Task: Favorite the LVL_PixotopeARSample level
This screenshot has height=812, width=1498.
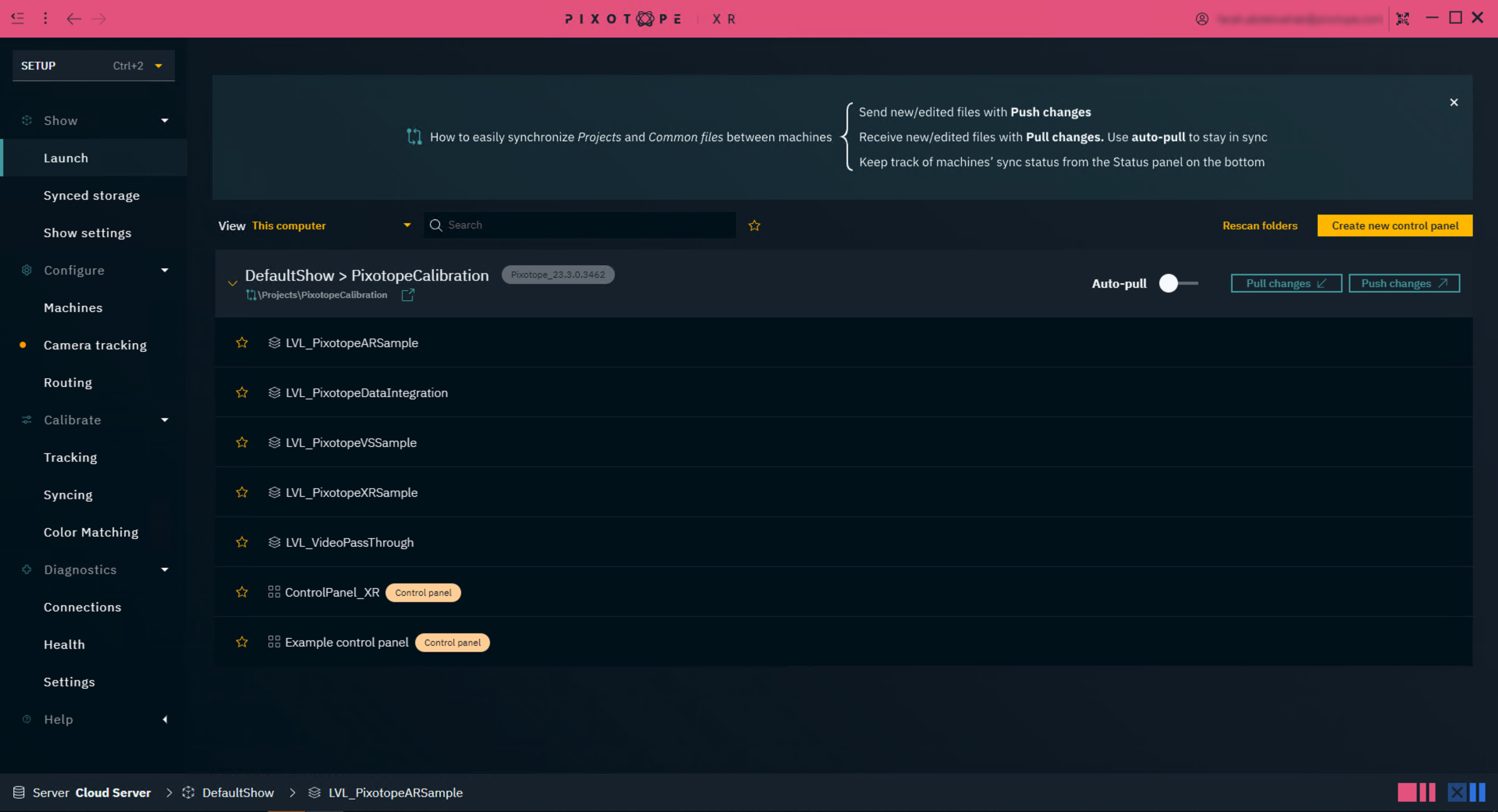Action: 242,343
